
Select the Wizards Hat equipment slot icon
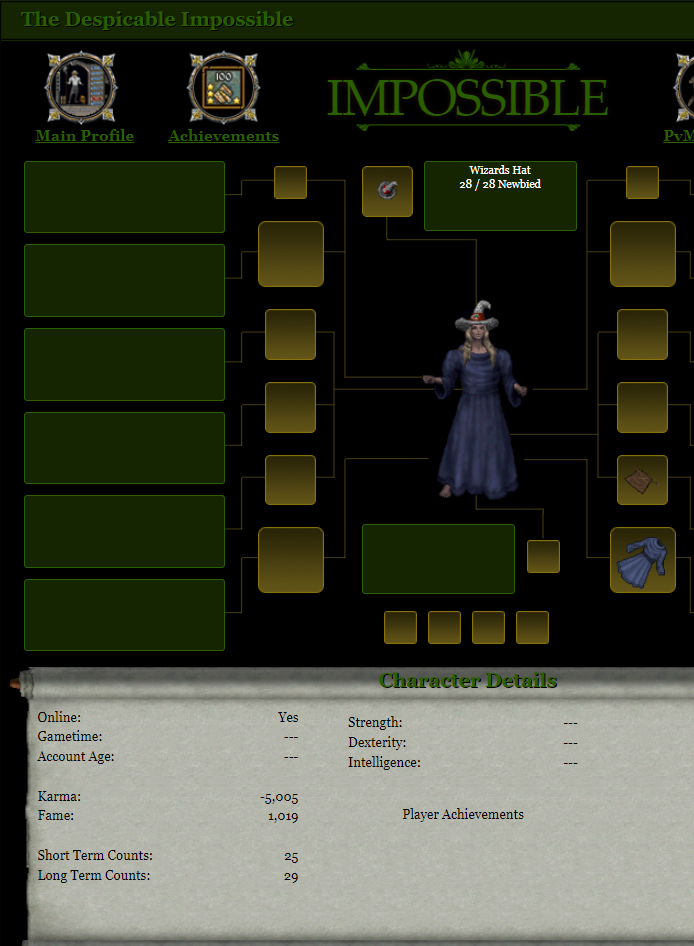(387, 191)
